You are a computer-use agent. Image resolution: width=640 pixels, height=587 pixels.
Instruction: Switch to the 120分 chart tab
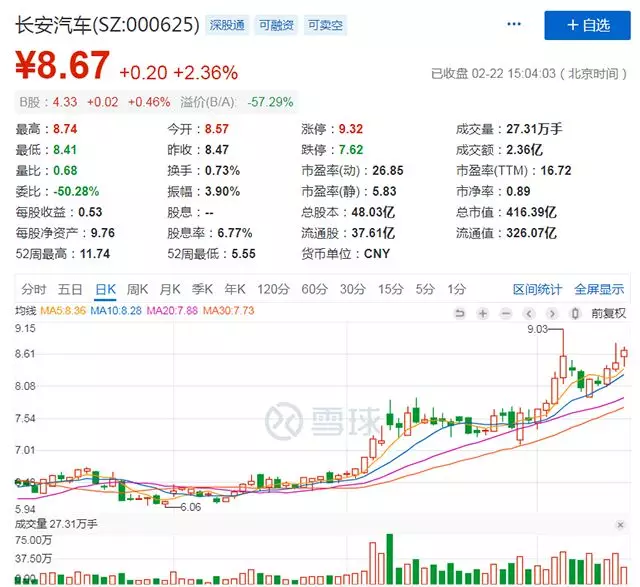273,289
